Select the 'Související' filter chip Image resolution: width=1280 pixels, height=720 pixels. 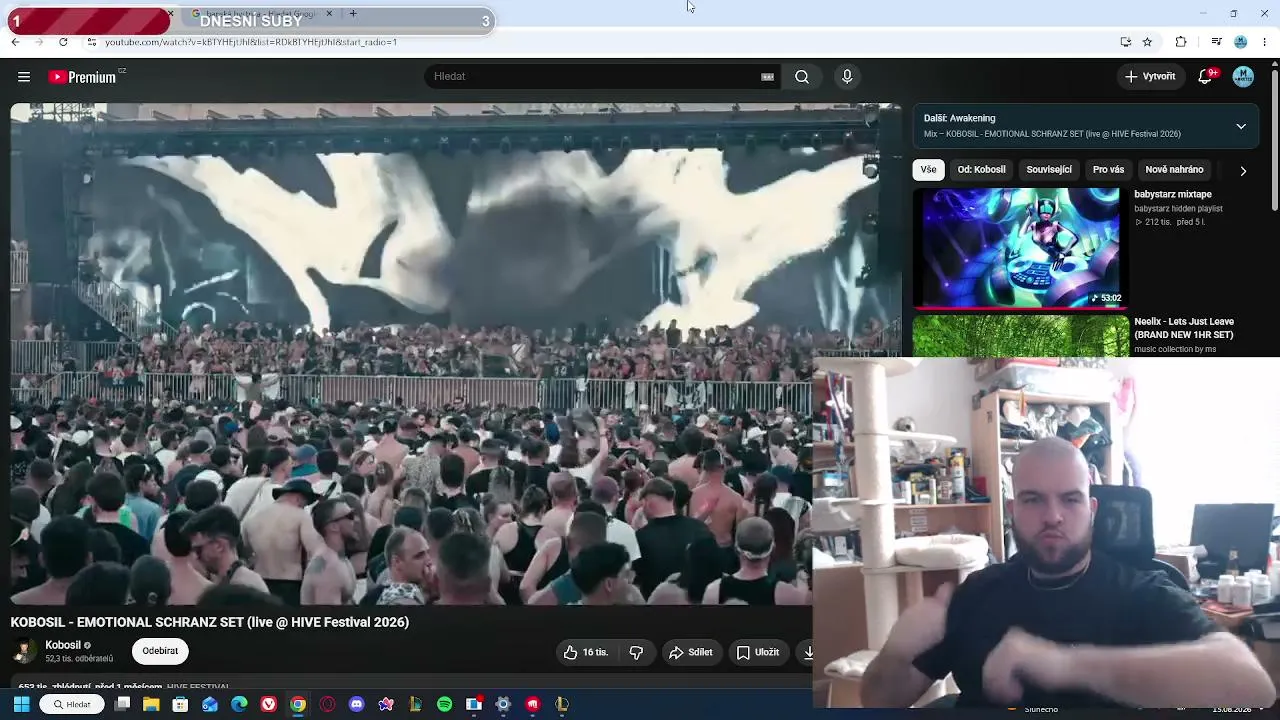pos(1049,170)
